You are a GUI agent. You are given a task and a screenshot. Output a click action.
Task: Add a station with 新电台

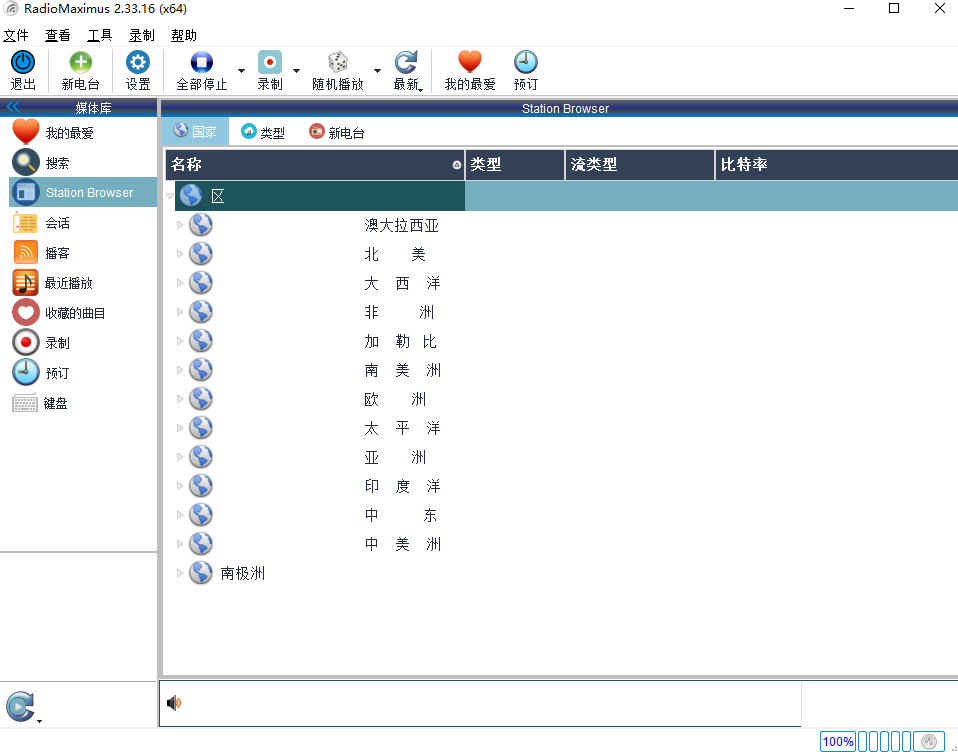point(80,71)
